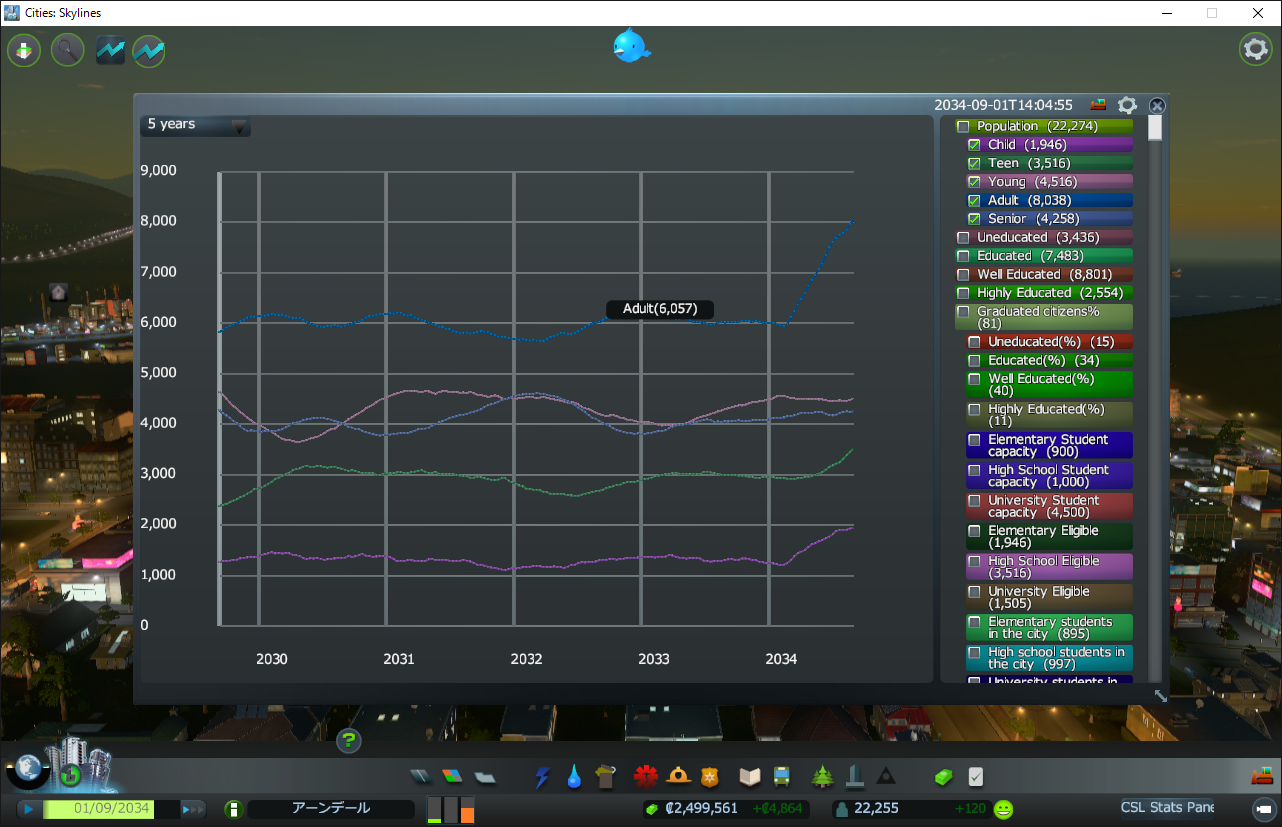Open the Healthcare red cross menu
This screenshot has height=827, width=1282.
645,777
